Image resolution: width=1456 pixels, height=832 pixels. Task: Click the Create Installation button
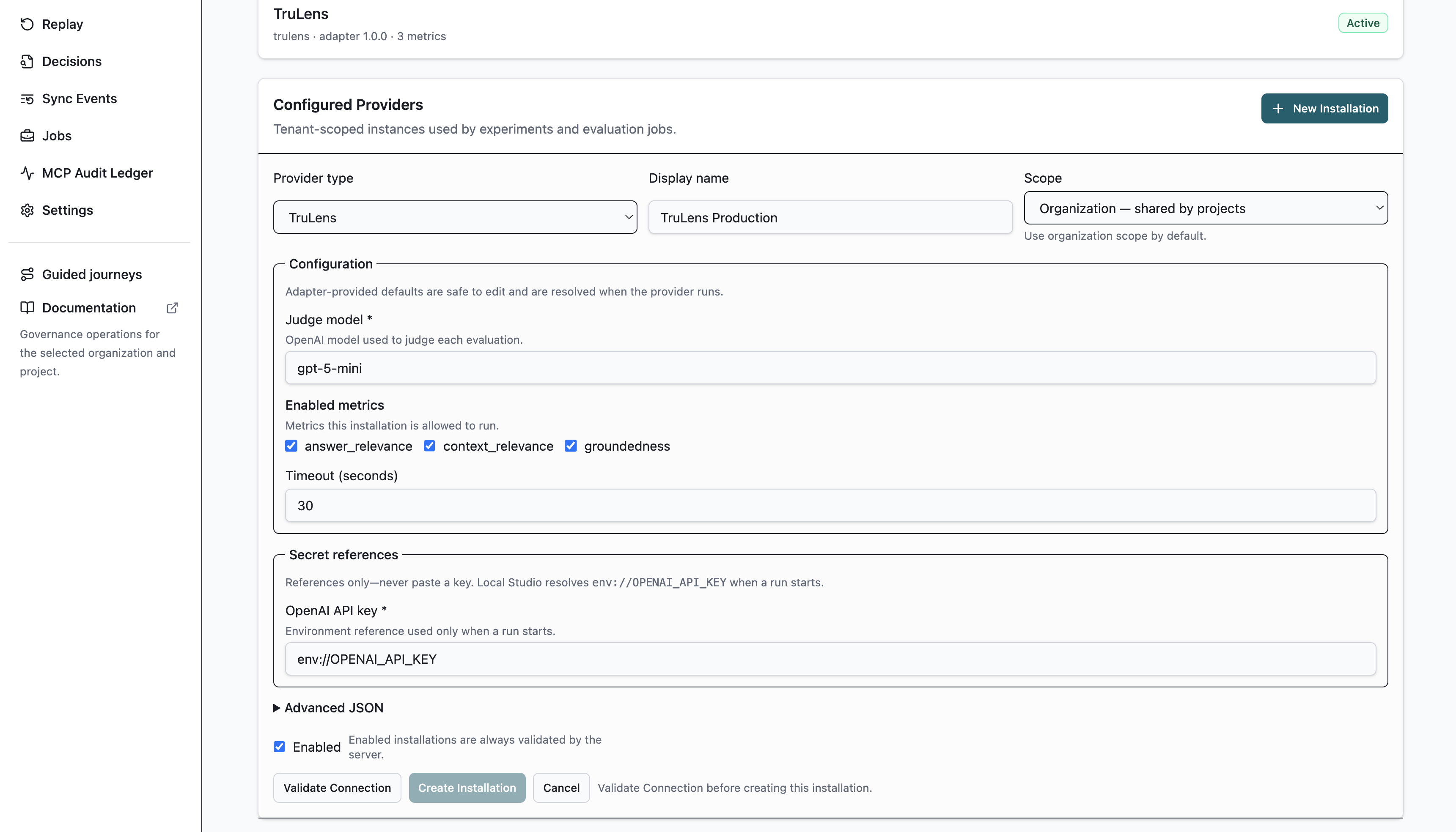tap(467, 788)
